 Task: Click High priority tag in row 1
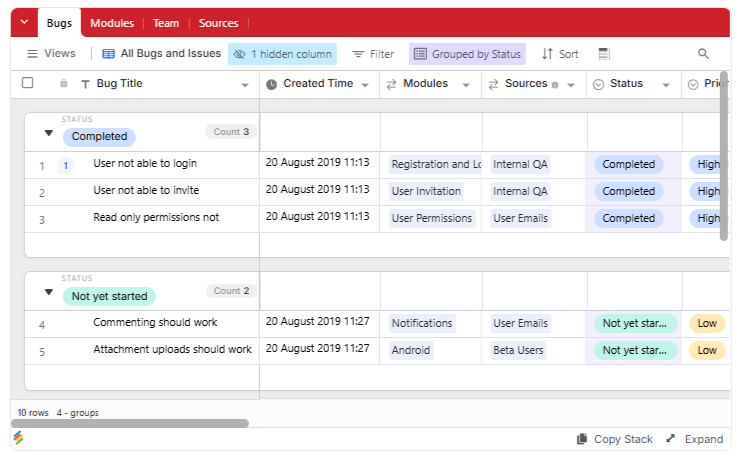[x=709, y=164]
